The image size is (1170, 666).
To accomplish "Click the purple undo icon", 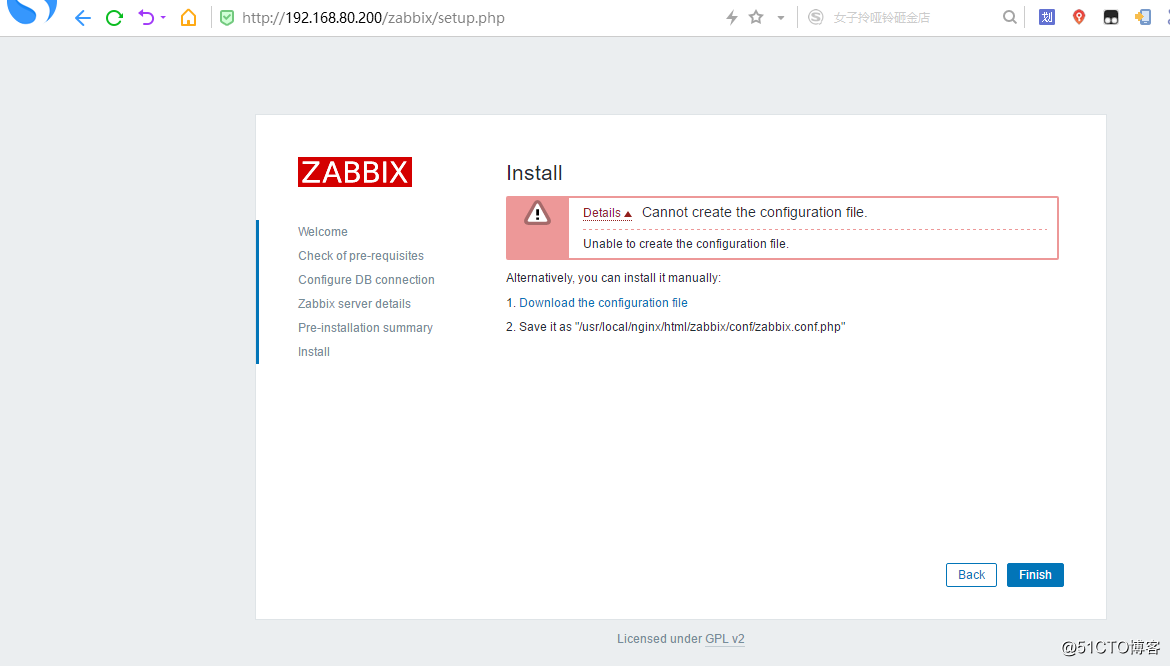I will click(x=146, y=17).
